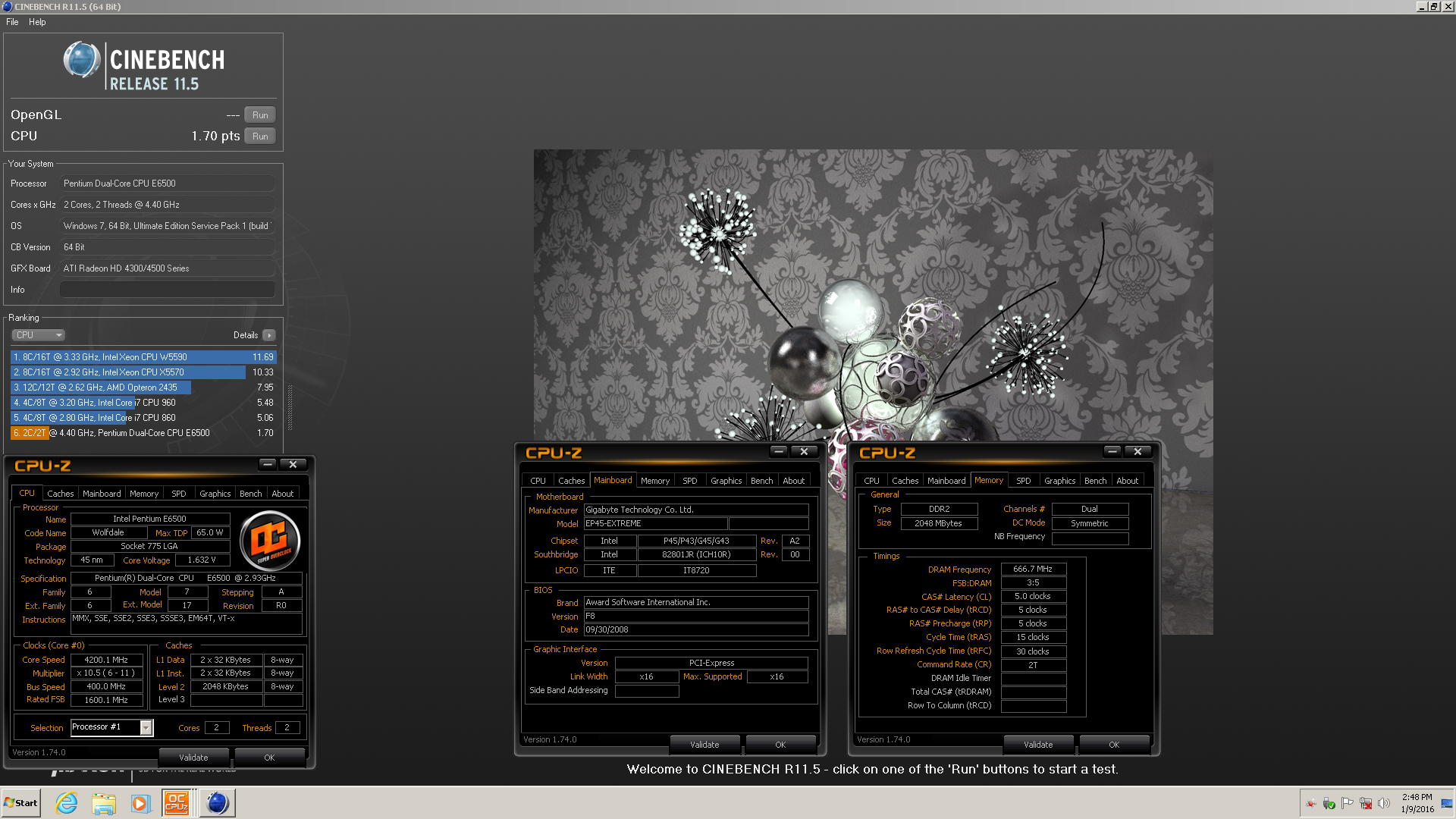Click the motherboard model EP45-EXTREME field

click(656, 524)
